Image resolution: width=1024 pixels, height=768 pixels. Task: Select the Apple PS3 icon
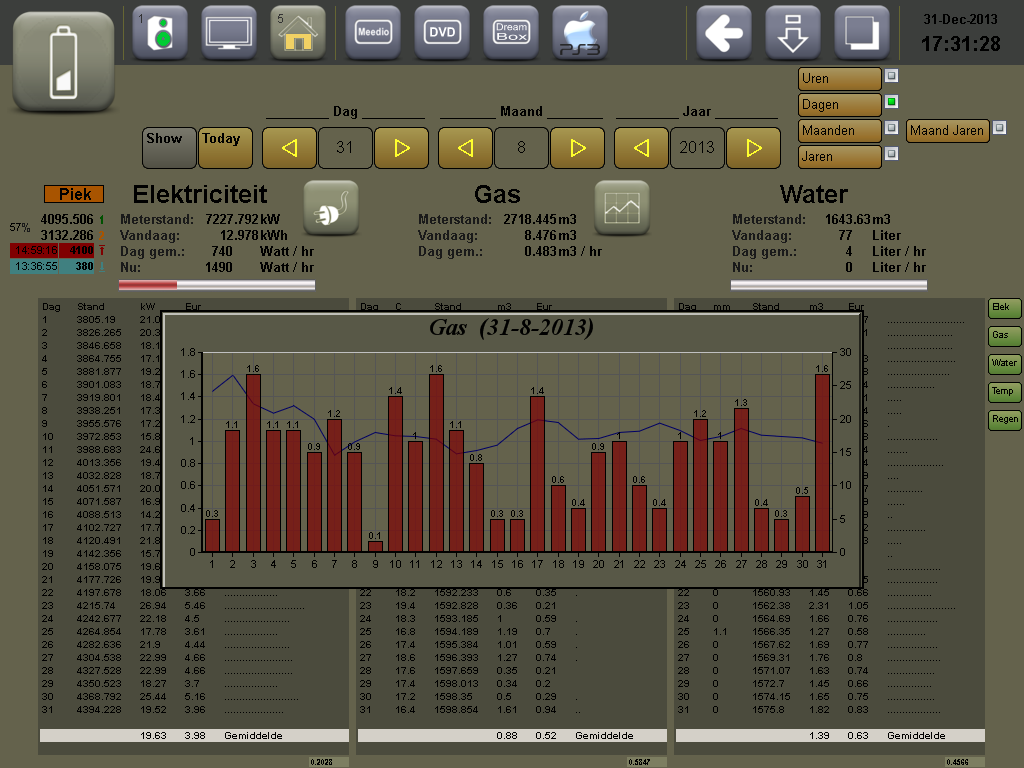580,32
